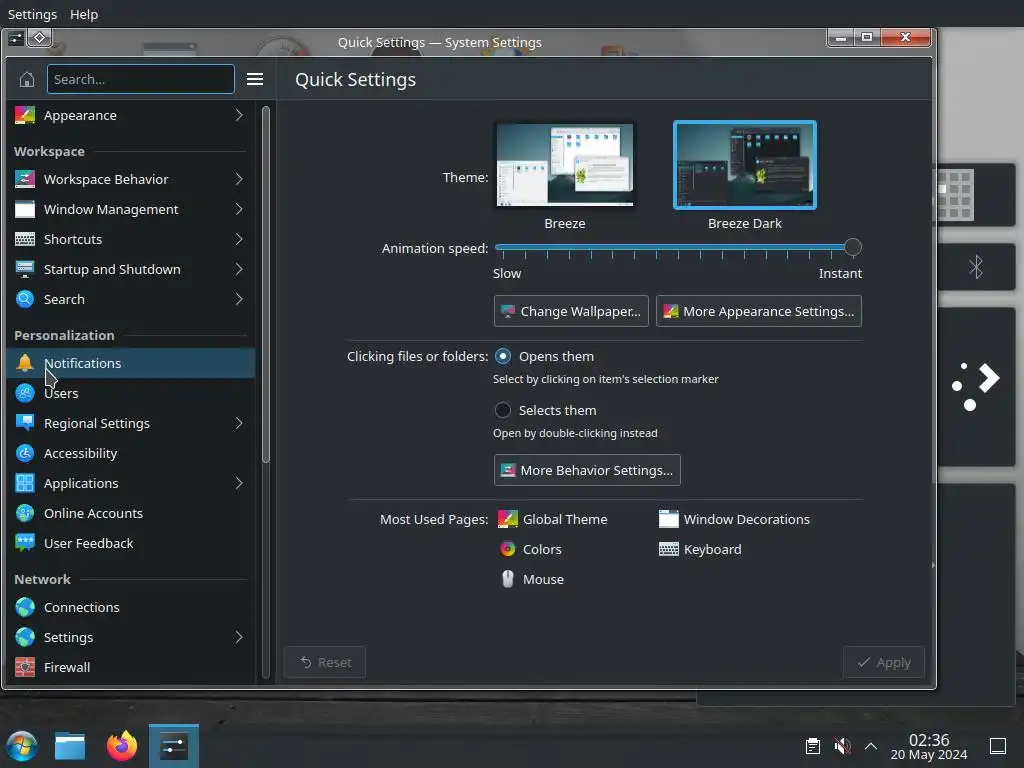1024x768 pixels.
Task: Select the "Selects them" radio button
Action: (503, 410)
